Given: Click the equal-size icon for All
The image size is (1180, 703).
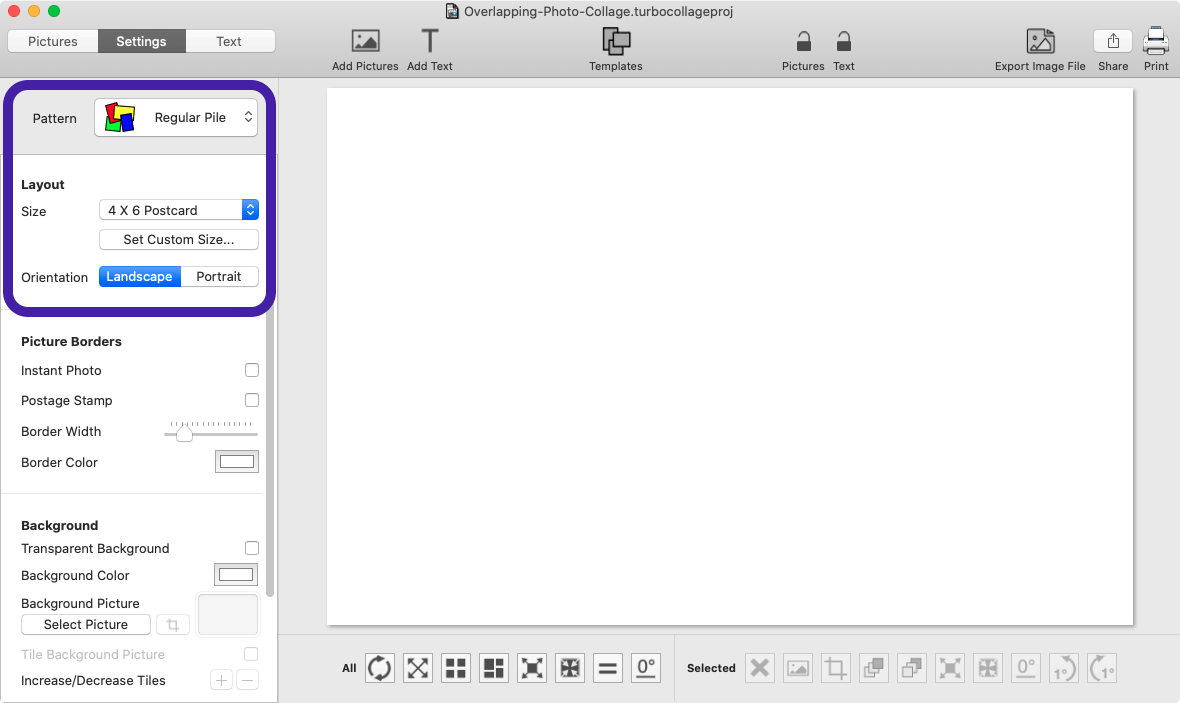Looking at the screenshot, I should [608, 668].
